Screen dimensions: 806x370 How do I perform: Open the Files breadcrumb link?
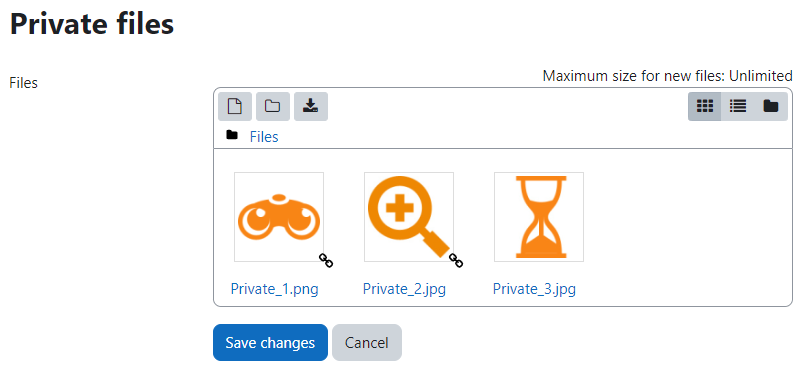click(264, 137)
